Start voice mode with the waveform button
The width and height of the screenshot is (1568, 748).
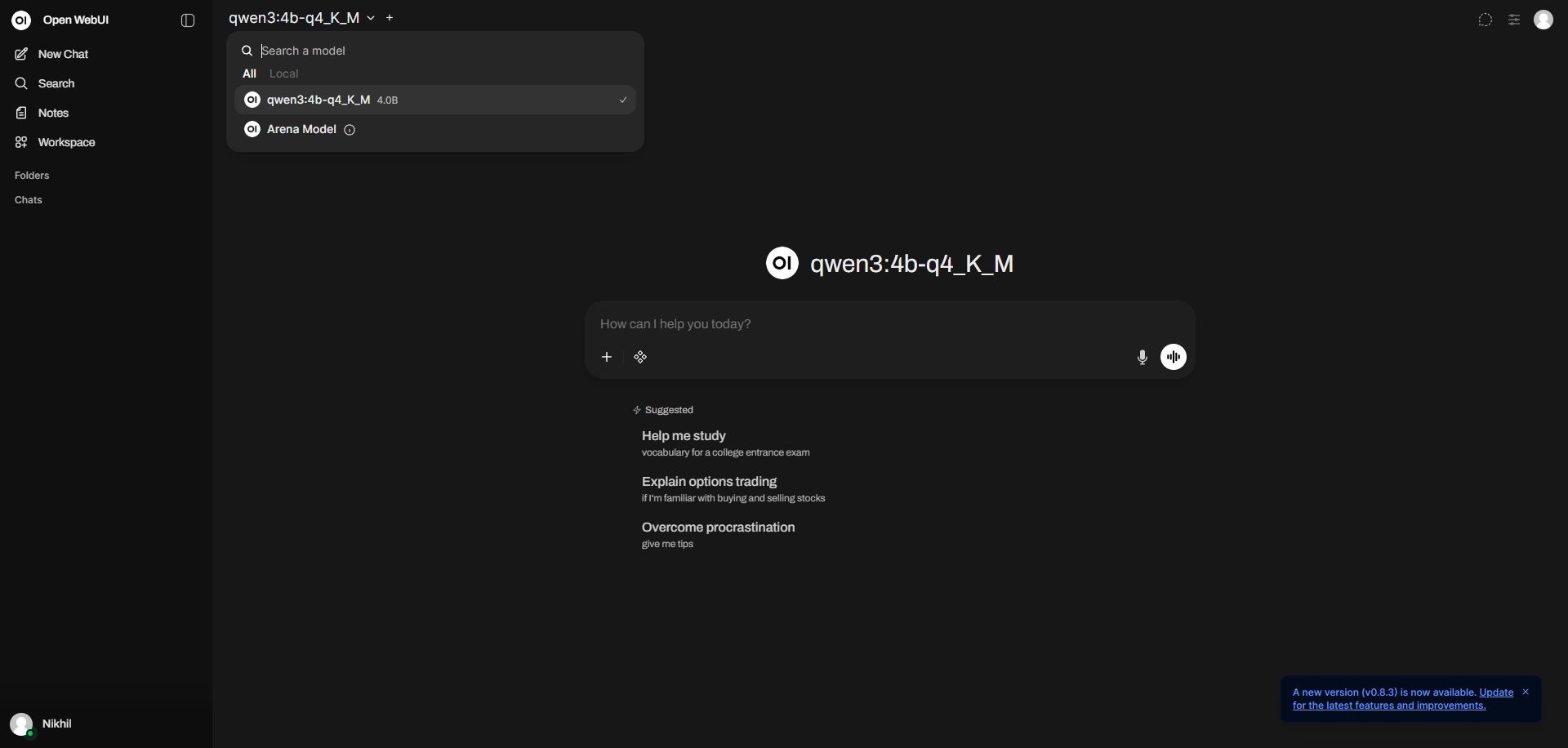1174,357
